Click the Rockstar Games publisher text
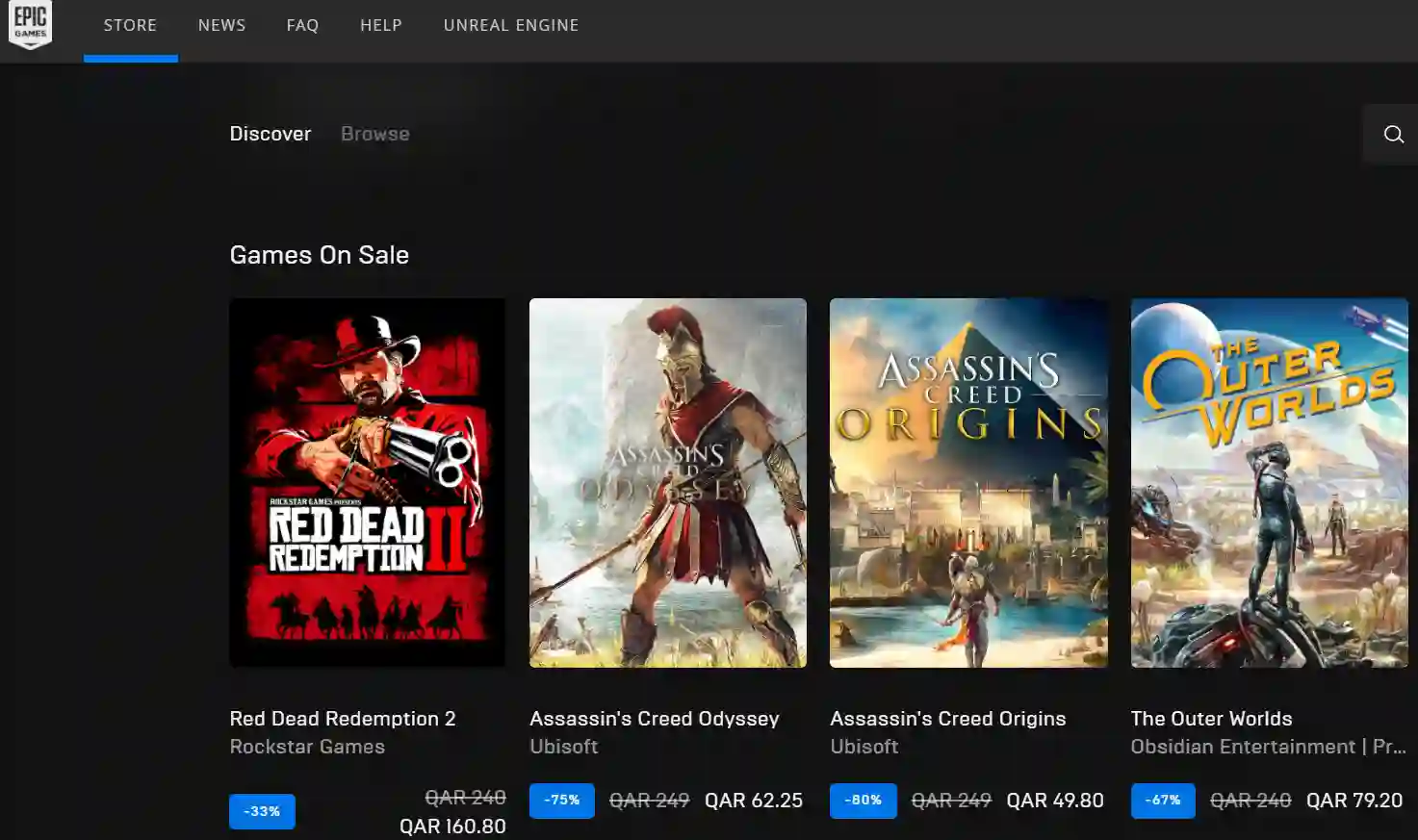The height and width of the screenshot is (840, 1418). pyautogui.click(x=307, y=747)
